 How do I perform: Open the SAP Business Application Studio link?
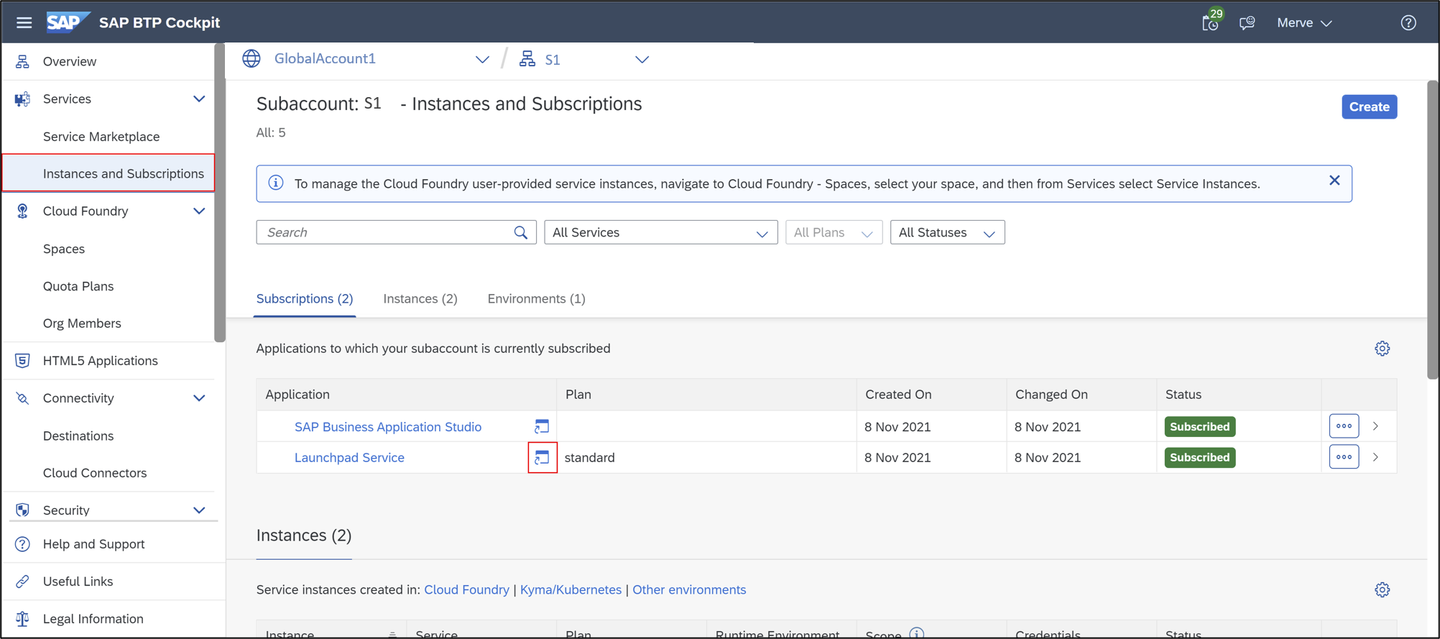[388, 427]
